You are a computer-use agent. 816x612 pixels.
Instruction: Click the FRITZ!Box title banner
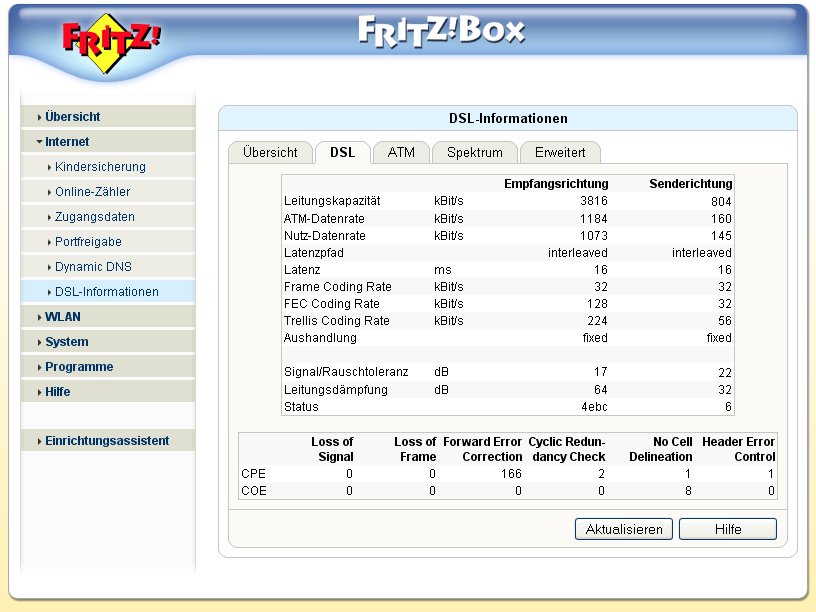(442, 31)
